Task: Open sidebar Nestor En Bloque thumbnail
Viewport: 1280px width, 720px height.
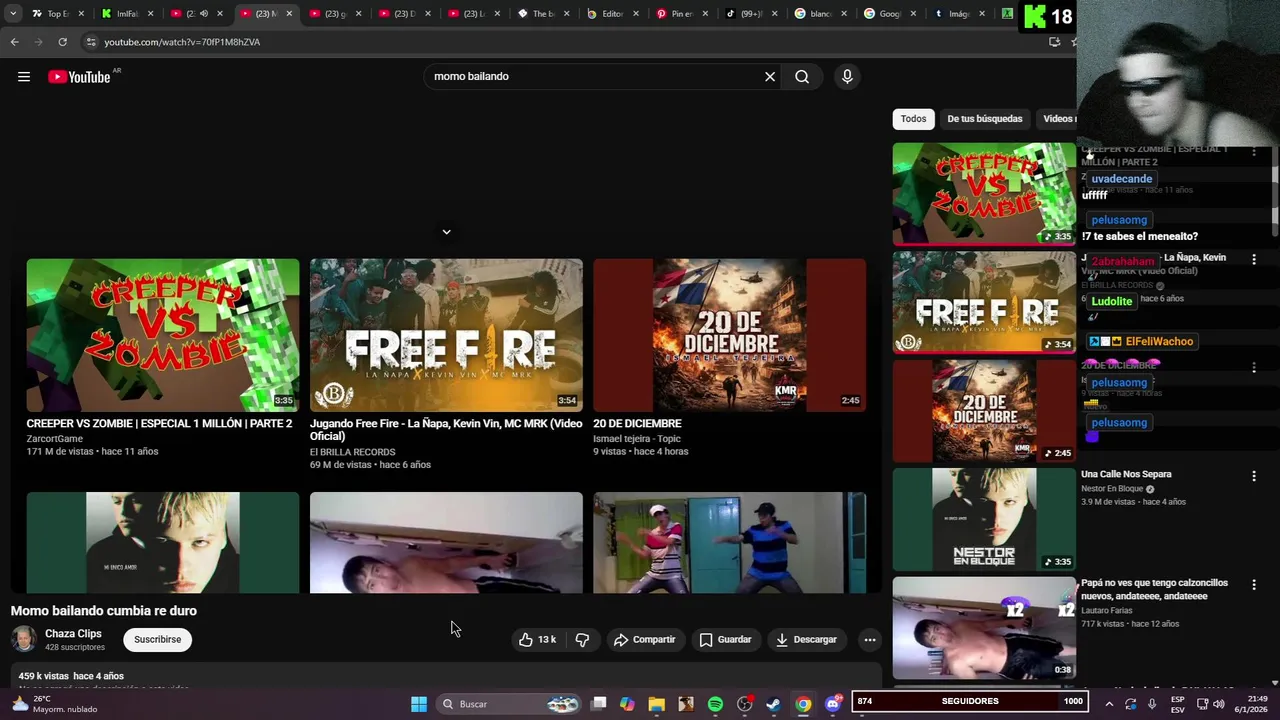Action: 984,519
